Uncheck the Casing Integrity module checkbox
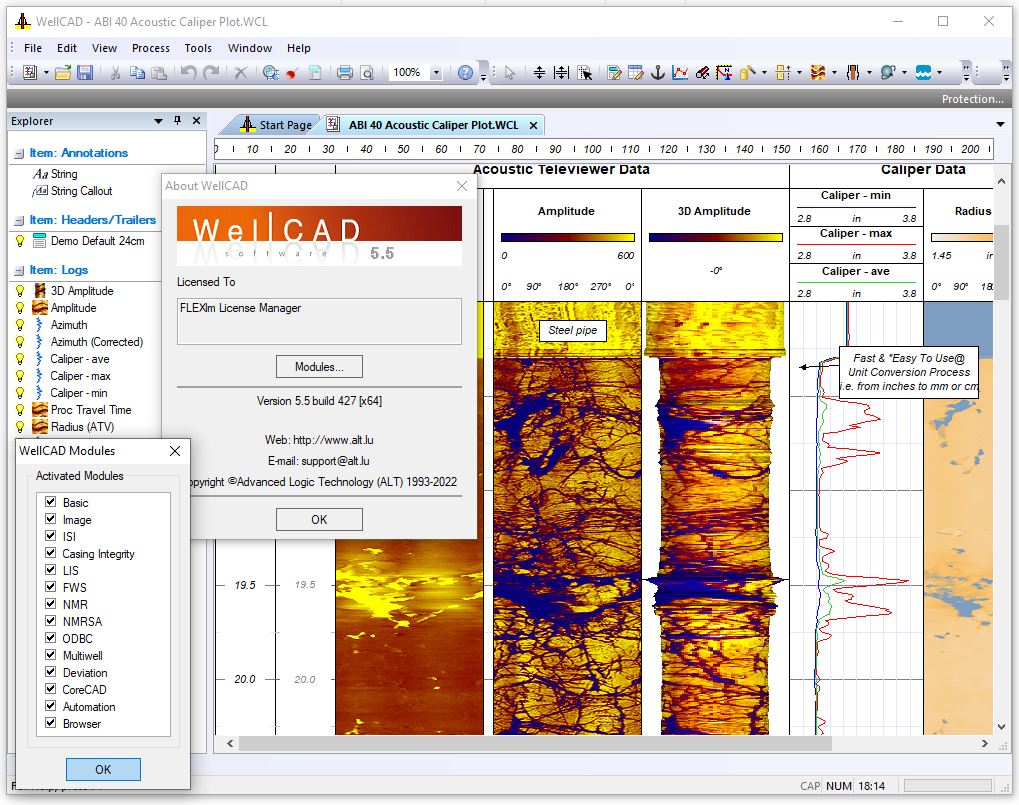Image resolution: width=1019 pixels, height=805 pixels. (50, 553)
